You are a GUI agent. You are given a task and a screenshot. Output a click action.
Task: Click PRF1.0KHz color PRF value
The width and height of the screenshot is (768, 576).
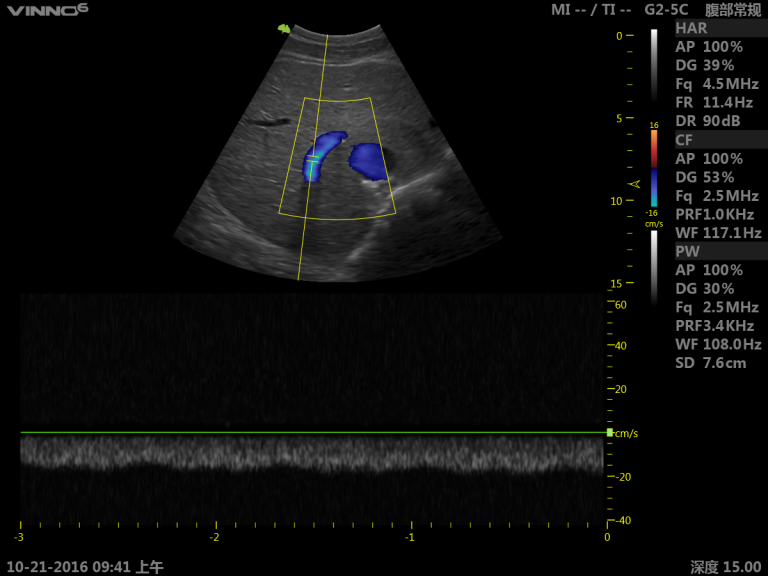(x=715, y=215)
